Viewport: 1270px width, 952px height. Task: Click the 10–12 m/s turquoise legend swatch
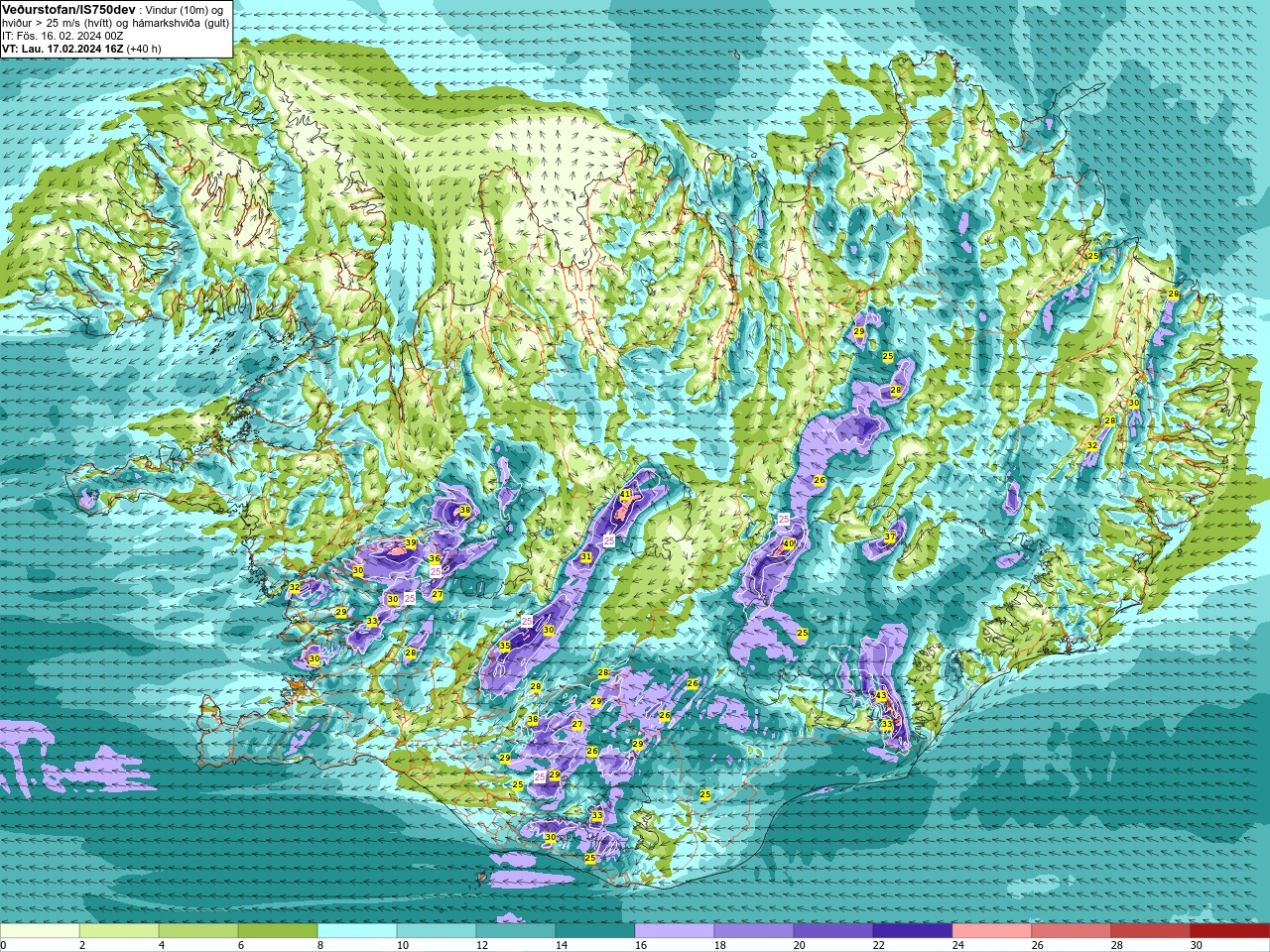[437, 931]
